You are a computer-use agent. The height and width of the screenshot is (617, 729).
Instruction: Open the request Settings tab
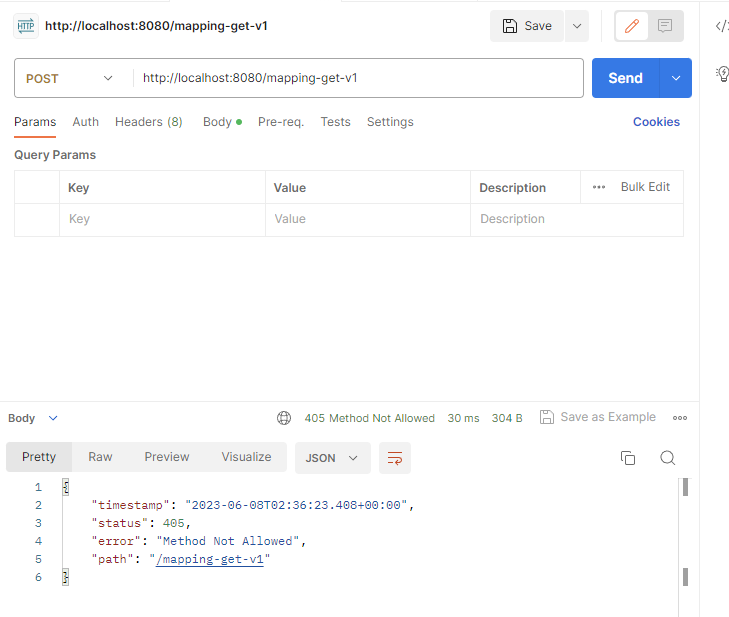[x=390, y=122]
